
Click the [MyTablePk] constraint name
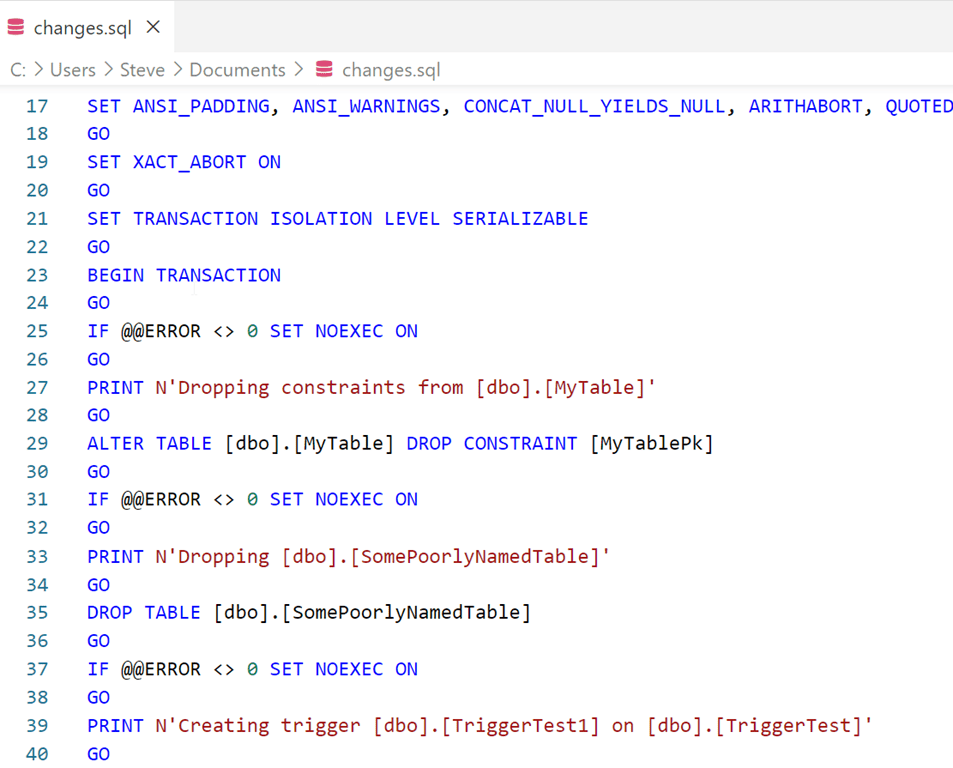[x=651, y=443]
